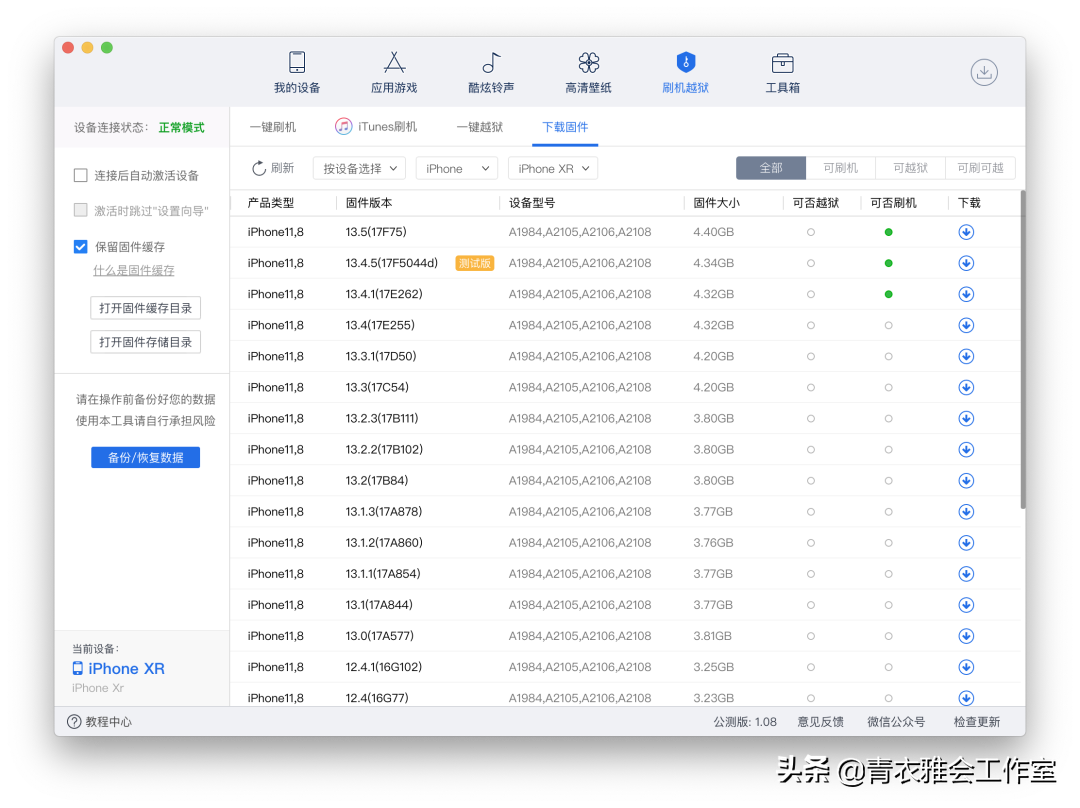Click 4.40GB size of firmware 13.5
The image size is (1080, 808).
pyautogui.click(x=714, y=232)
